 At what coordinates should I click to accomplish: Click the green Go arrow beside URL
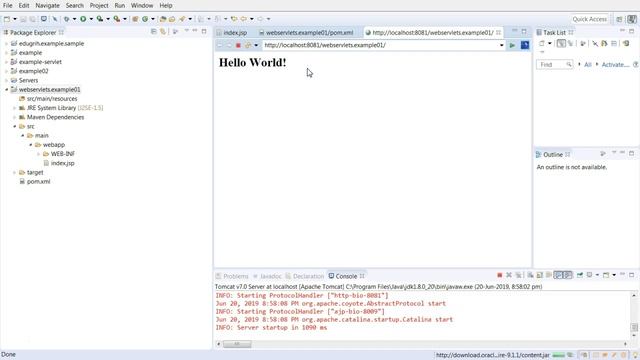point(512,45)
